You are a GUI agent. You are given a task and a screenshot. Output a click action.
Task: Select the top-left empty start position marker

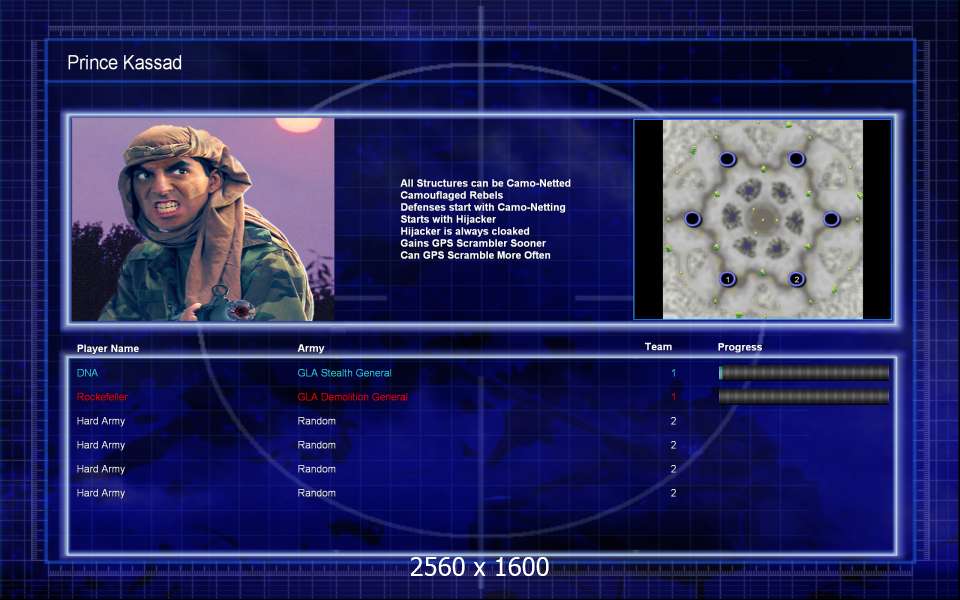pyautogui.click(x=727, y=159)
